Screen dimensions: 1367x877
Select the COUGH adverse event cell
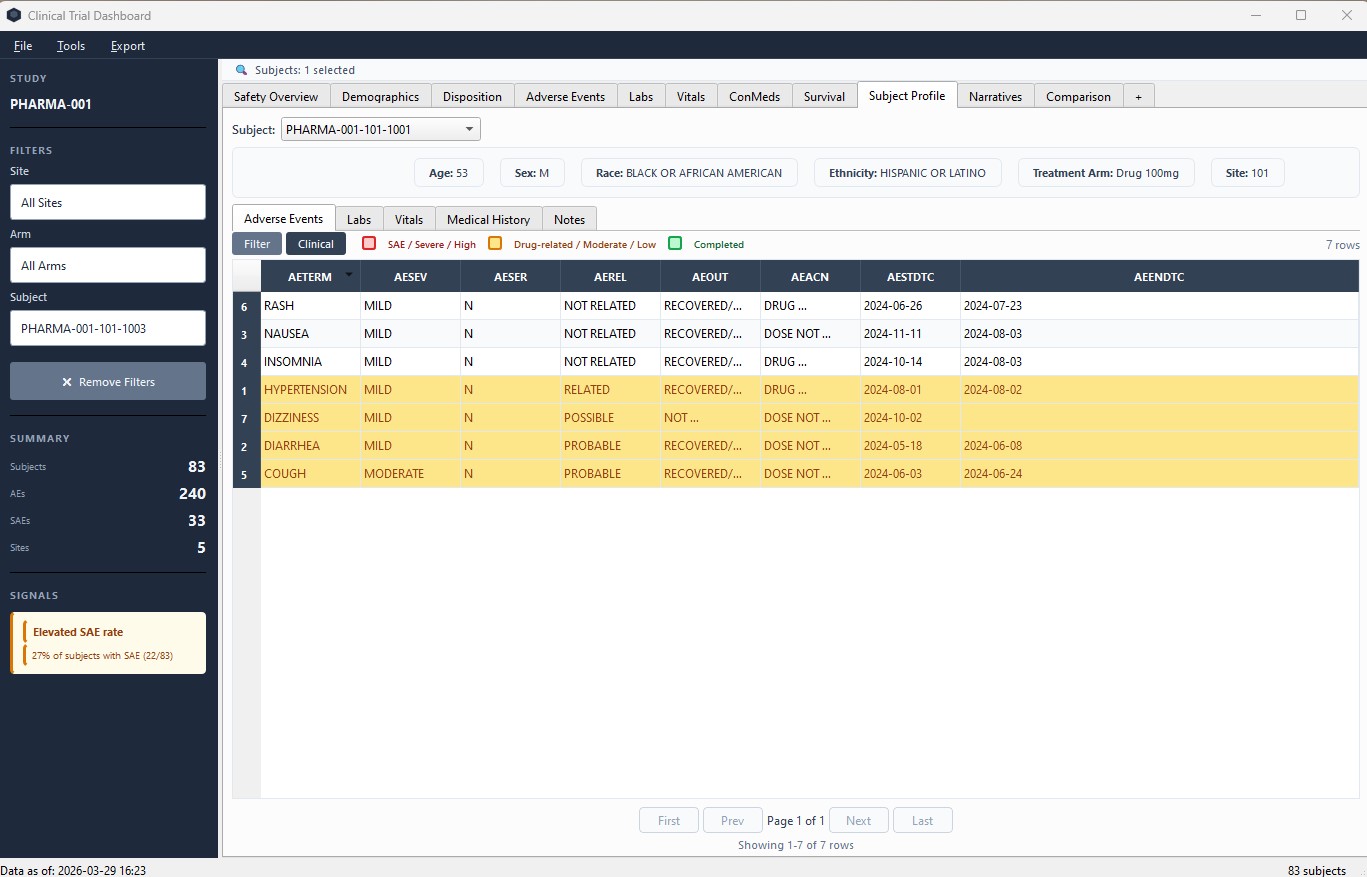coord(311,474)
